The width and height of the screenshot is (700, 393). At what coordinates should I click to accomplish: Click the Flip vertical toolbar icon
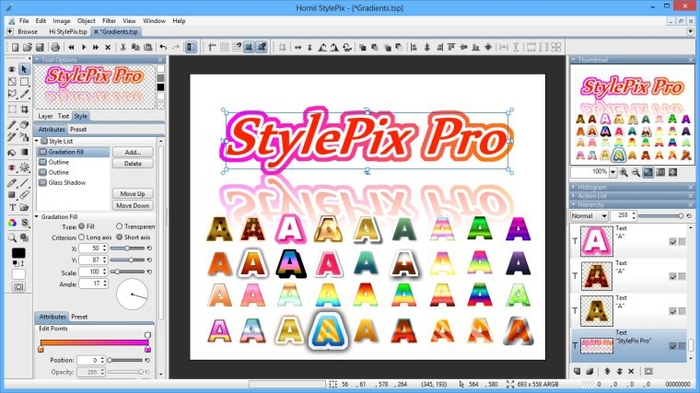click(309, 47)
